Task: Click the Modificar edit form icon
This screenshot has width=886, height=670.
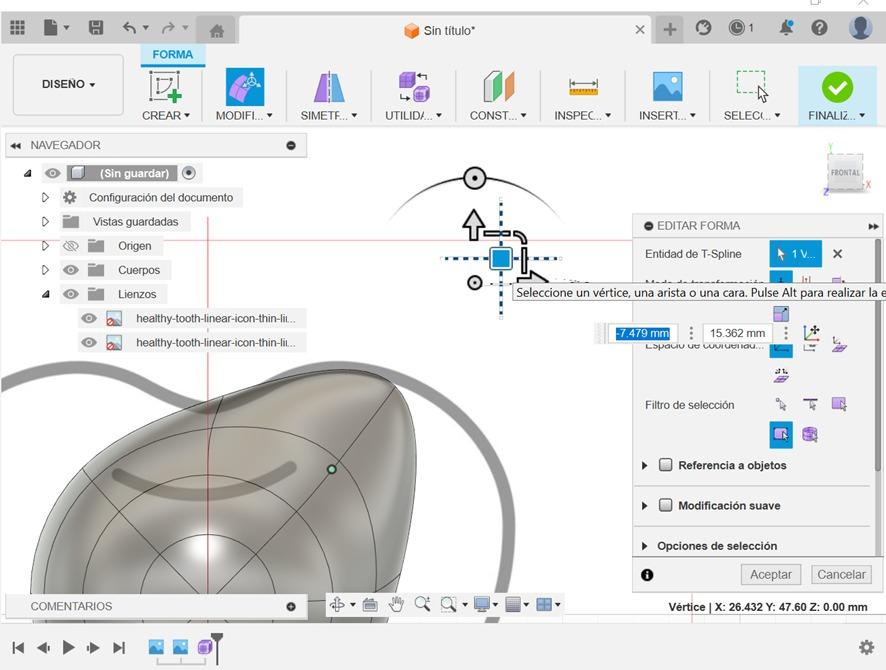Action: coord(244,87)
